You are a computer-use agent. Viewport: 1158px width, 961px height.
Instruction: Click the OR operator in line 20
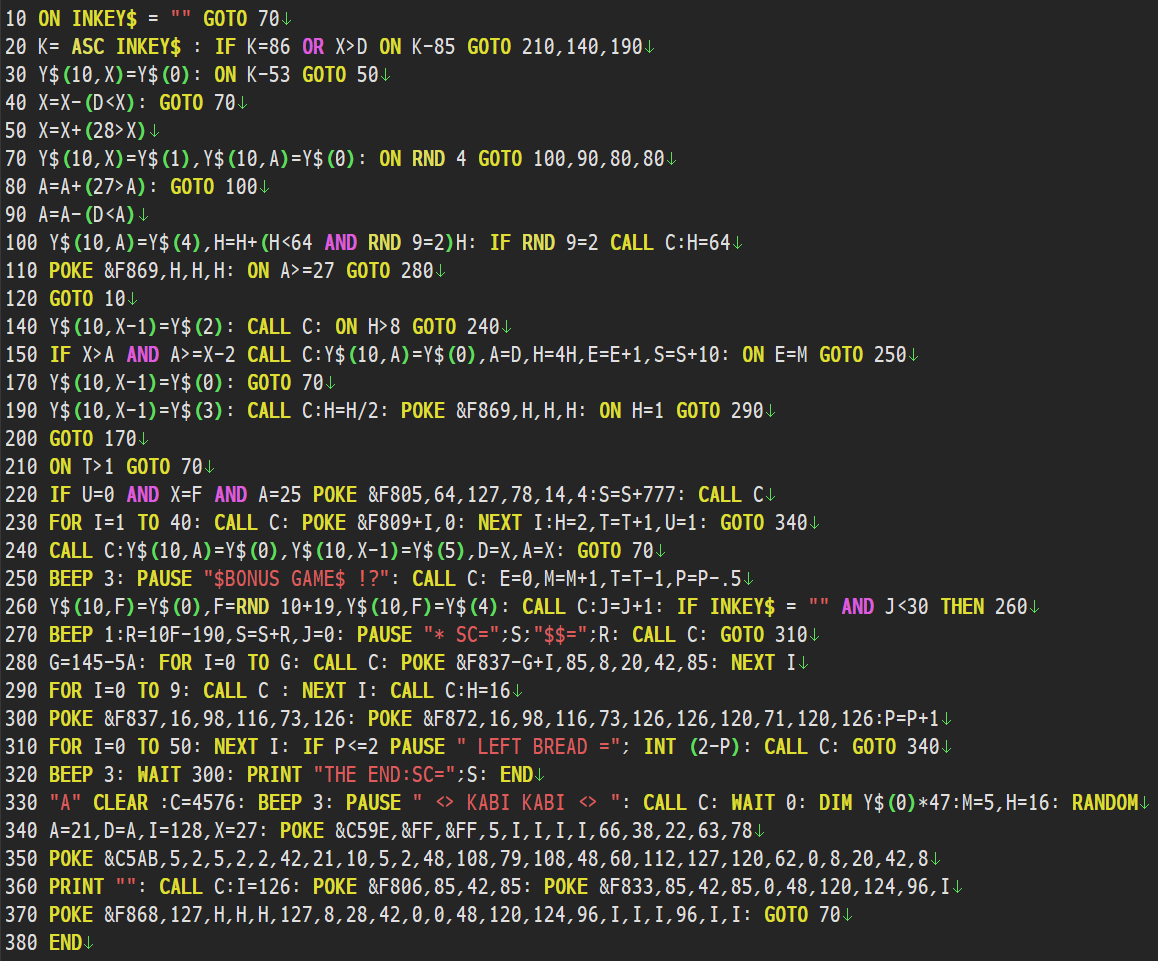click(x=313, y=47)
